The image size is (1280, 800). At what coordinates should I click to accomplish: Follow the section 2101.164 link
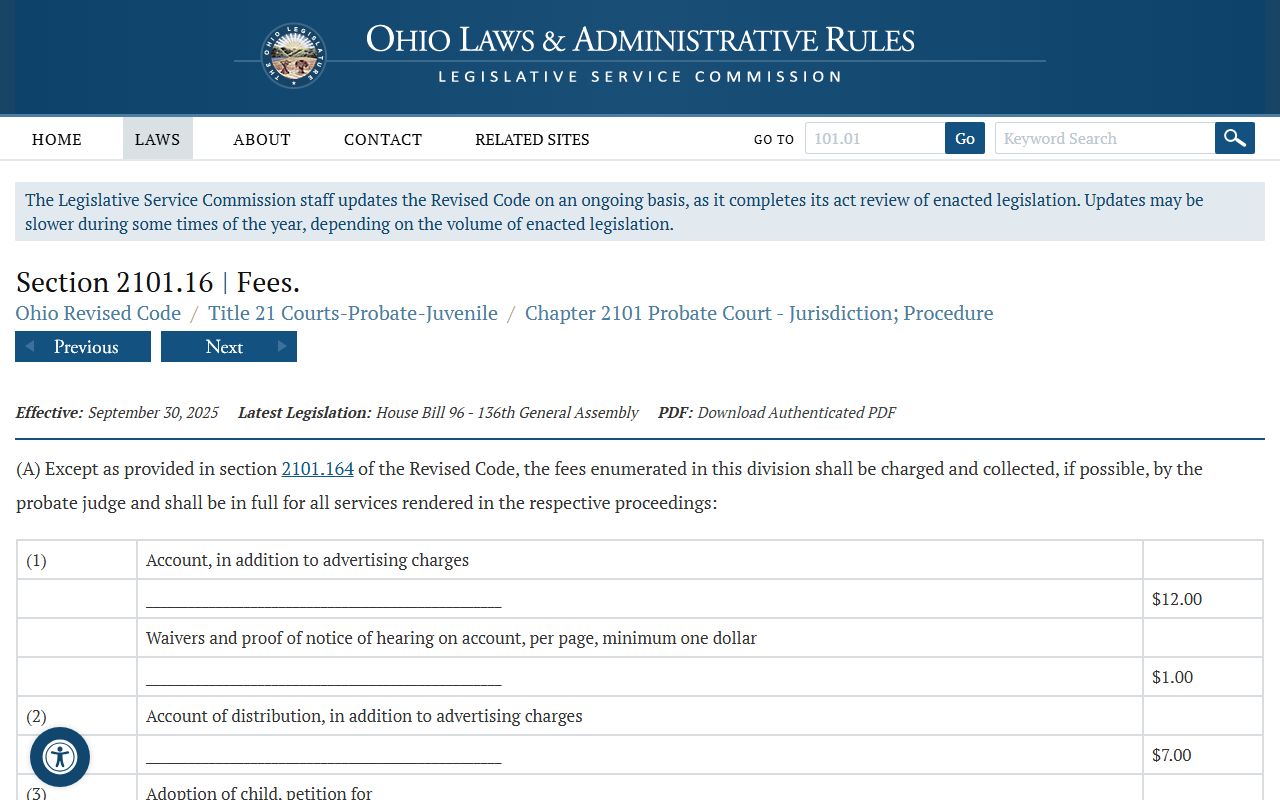(x=318, y=469)
